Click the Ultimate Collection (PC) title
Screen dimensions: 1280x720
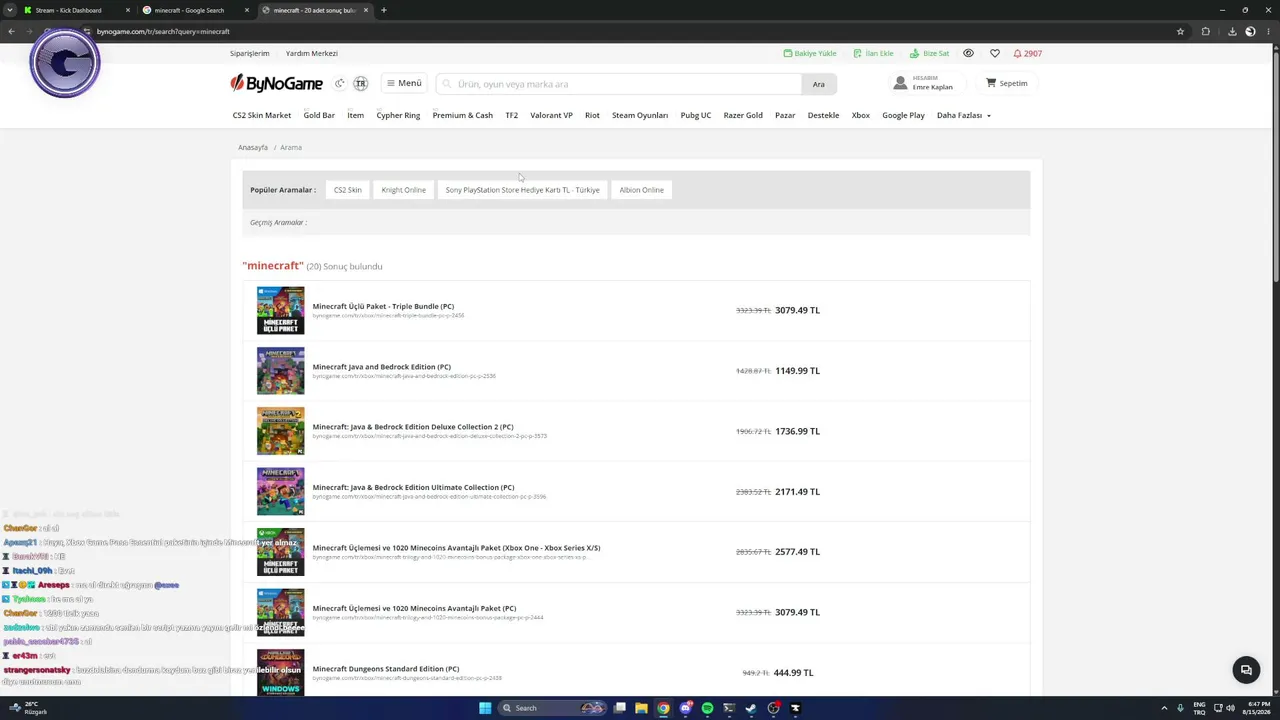(x=413, y=487)
